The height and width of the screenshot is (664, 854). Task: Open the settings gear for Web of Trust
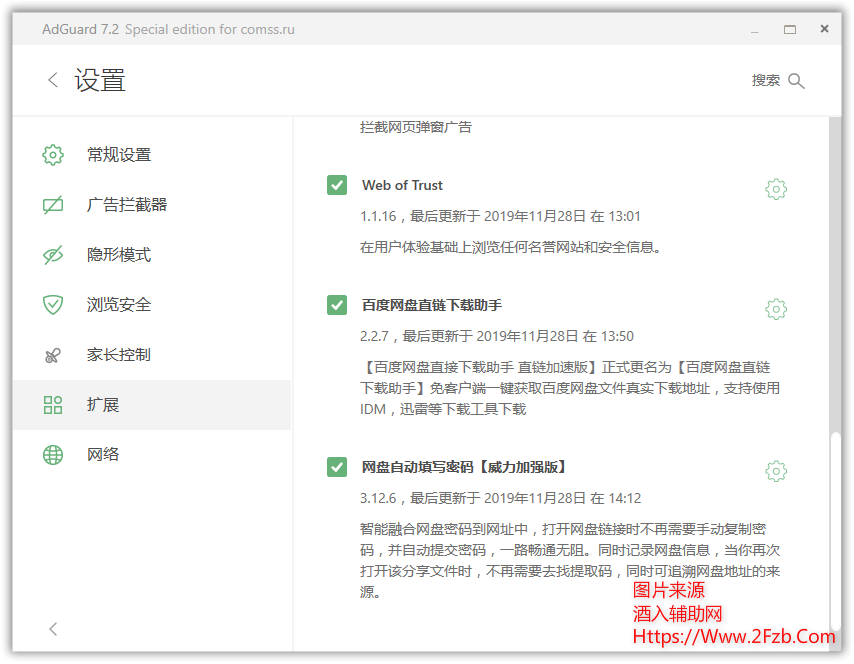(776, 189)
